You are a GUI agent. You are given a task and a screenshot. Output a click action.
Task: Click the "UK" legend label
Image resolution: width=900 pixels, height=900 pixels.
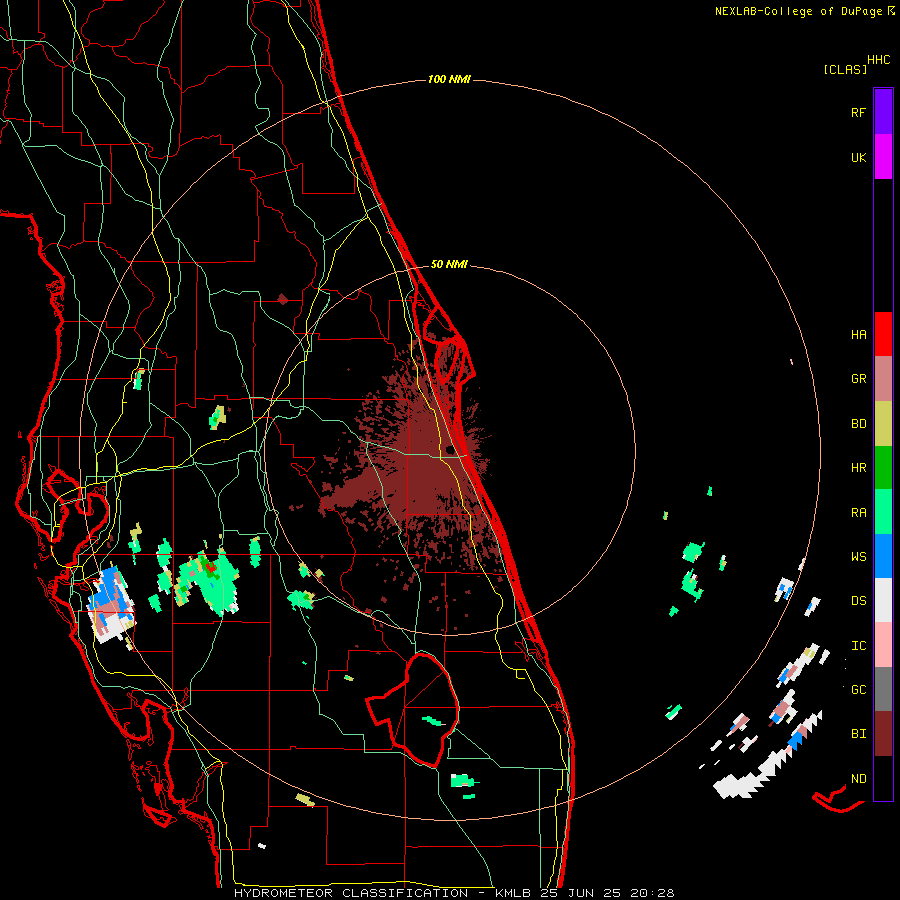pos(859,158)
